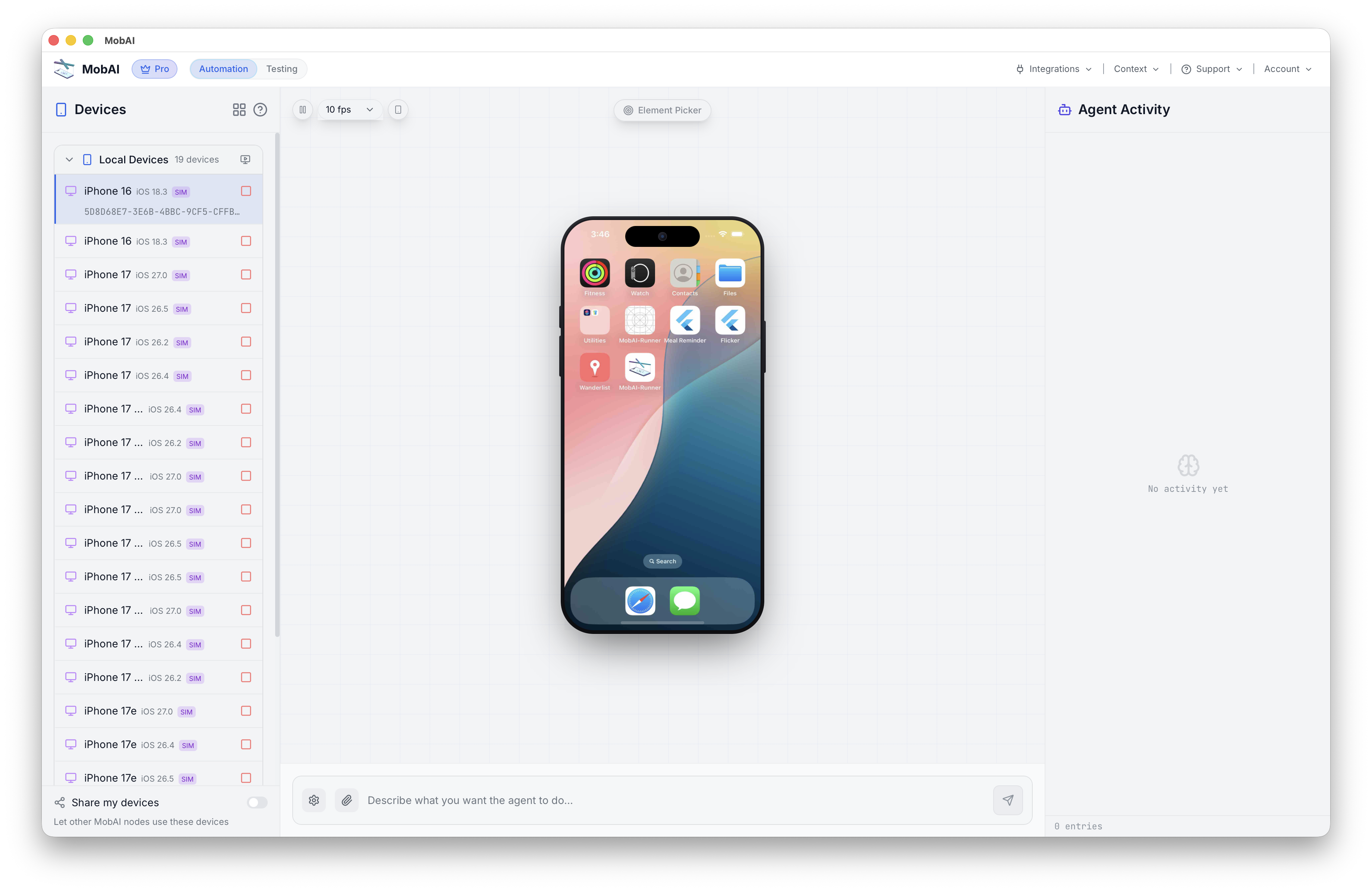The image size is (1372, 892).
Task: Tap the simulator Search pill
Action: click(663, 561)
